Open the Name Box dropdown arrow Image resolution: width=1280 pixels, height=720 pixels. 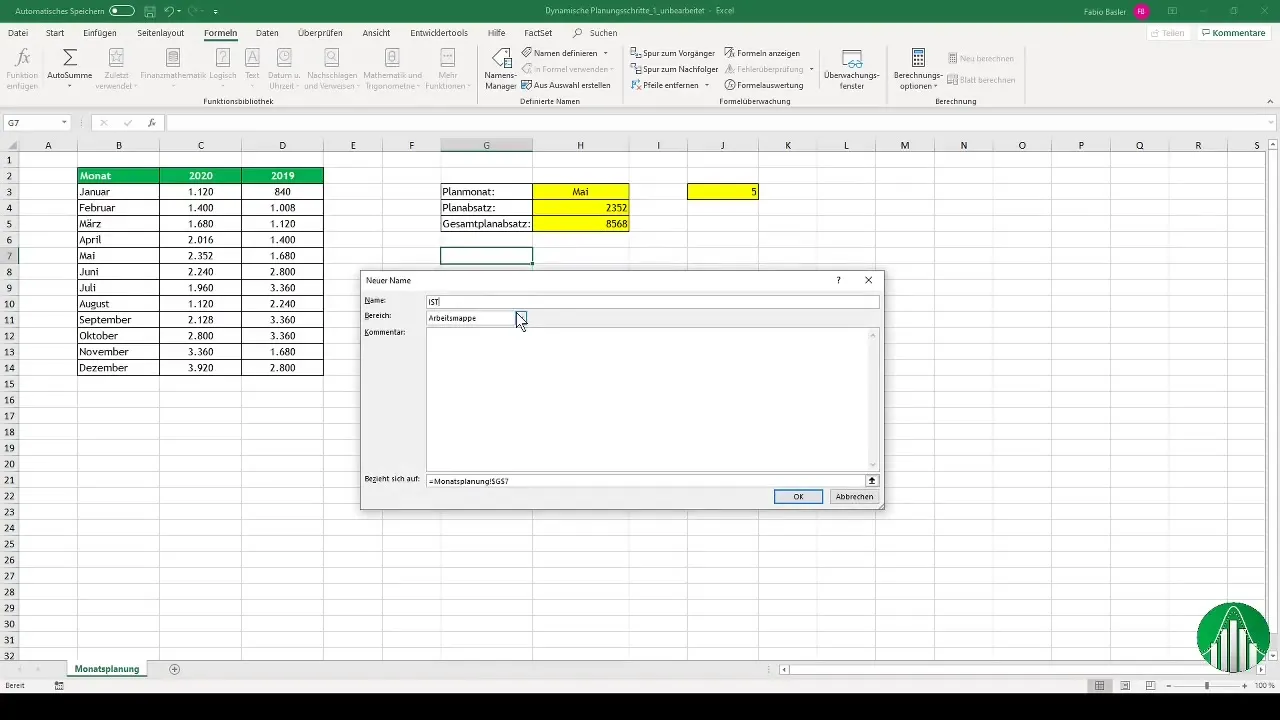pyautogui.click(x=64, y=123)
